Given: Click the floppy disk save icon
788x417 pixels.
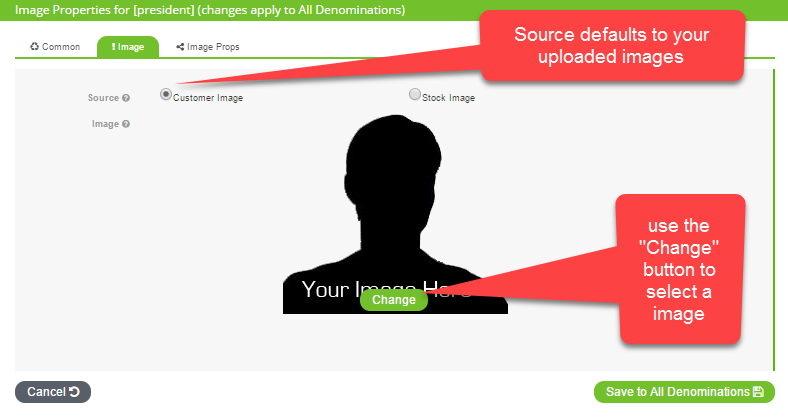Looking at the screenshot, I should pyautogui.click(x=758, y=392).
